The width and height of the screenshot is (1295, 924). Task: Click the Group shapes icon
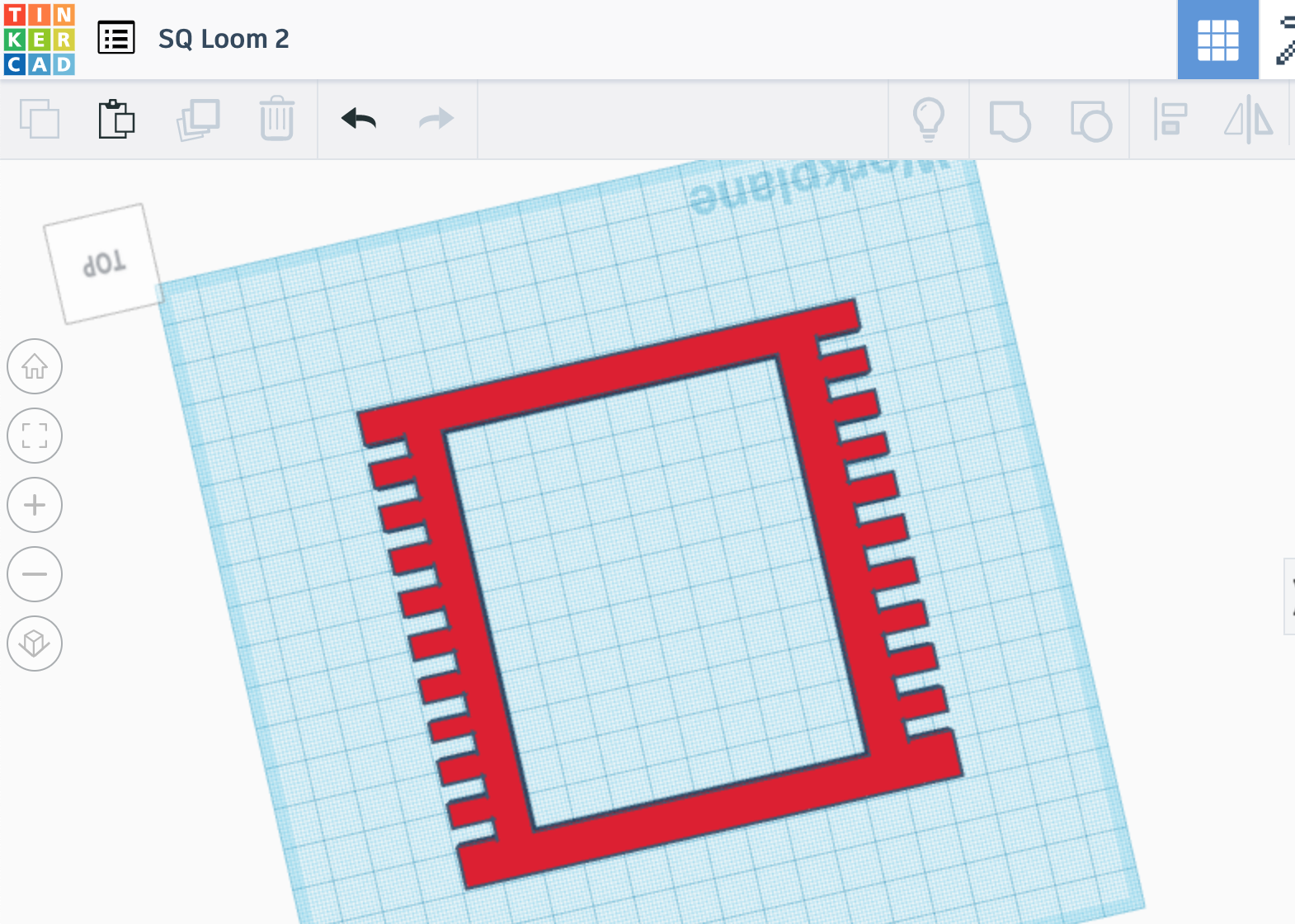click(x=1010, y=121)
